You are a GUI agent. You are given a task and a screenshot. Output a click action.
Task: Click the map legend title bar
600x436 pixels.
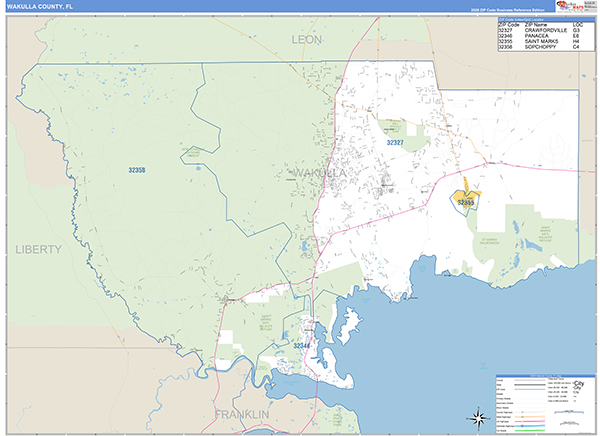pyautogui.click(x=546, y=376)
